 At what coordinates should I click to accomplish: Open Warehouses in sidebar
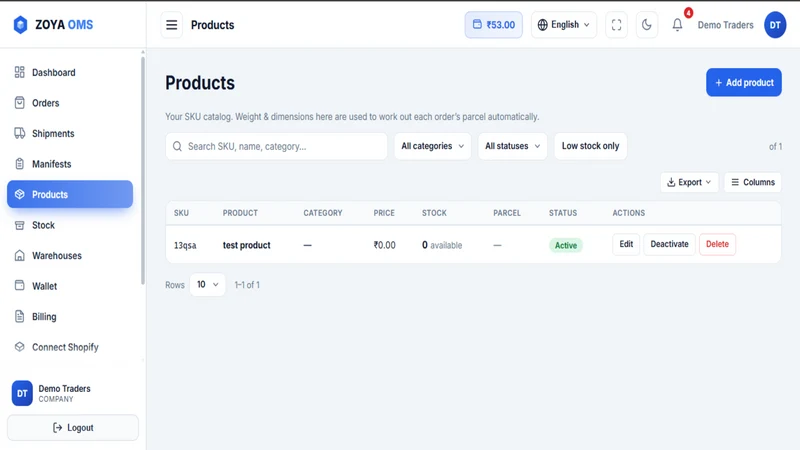70,256
